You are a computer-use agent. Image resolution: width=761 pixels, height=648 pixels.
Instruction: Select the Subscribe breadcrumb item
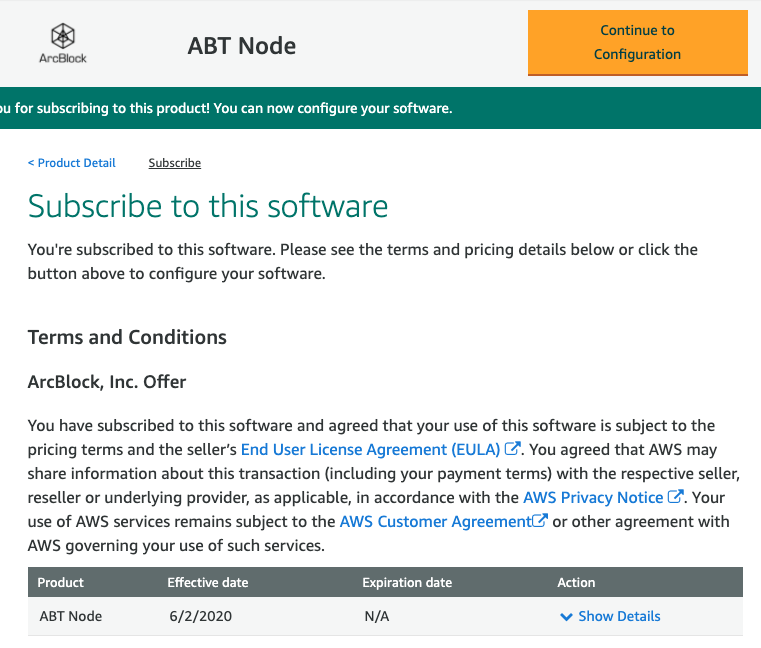(175, 163)
